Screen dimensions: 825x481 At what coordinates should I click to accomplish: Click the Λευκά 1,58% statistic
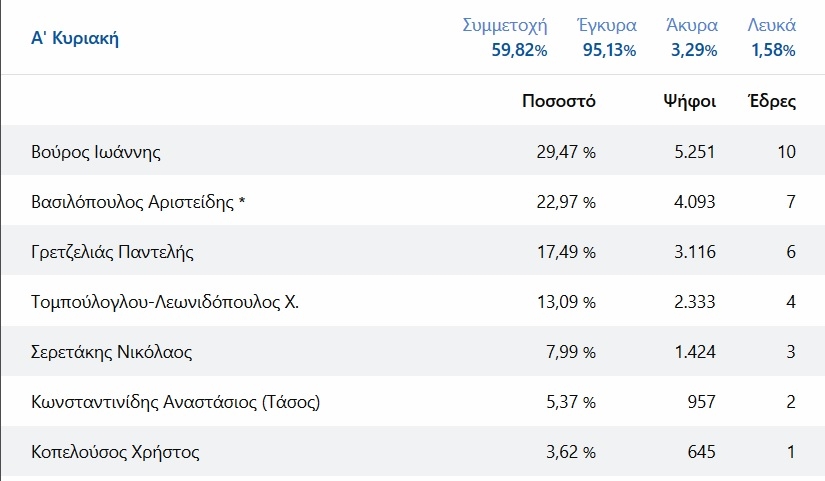[771, 37]
